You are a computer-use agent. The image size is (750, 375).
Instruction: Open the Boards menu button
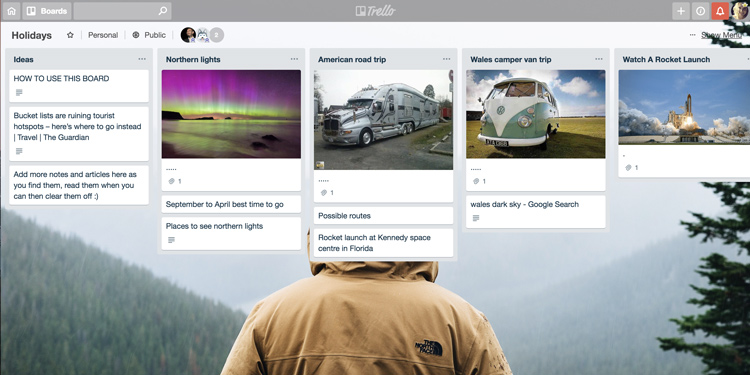point(47,11)
